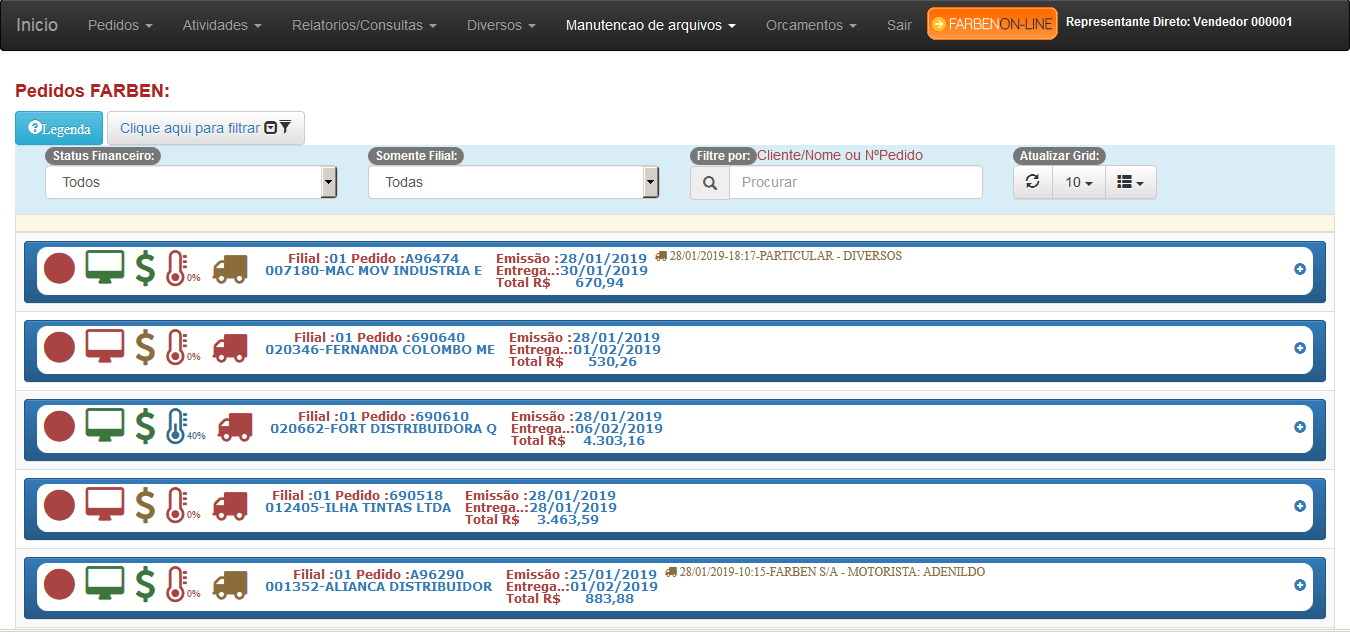1350x632 pixels.
Task: Expand order A96474 with plus icon
Action: pos(1300,269)
